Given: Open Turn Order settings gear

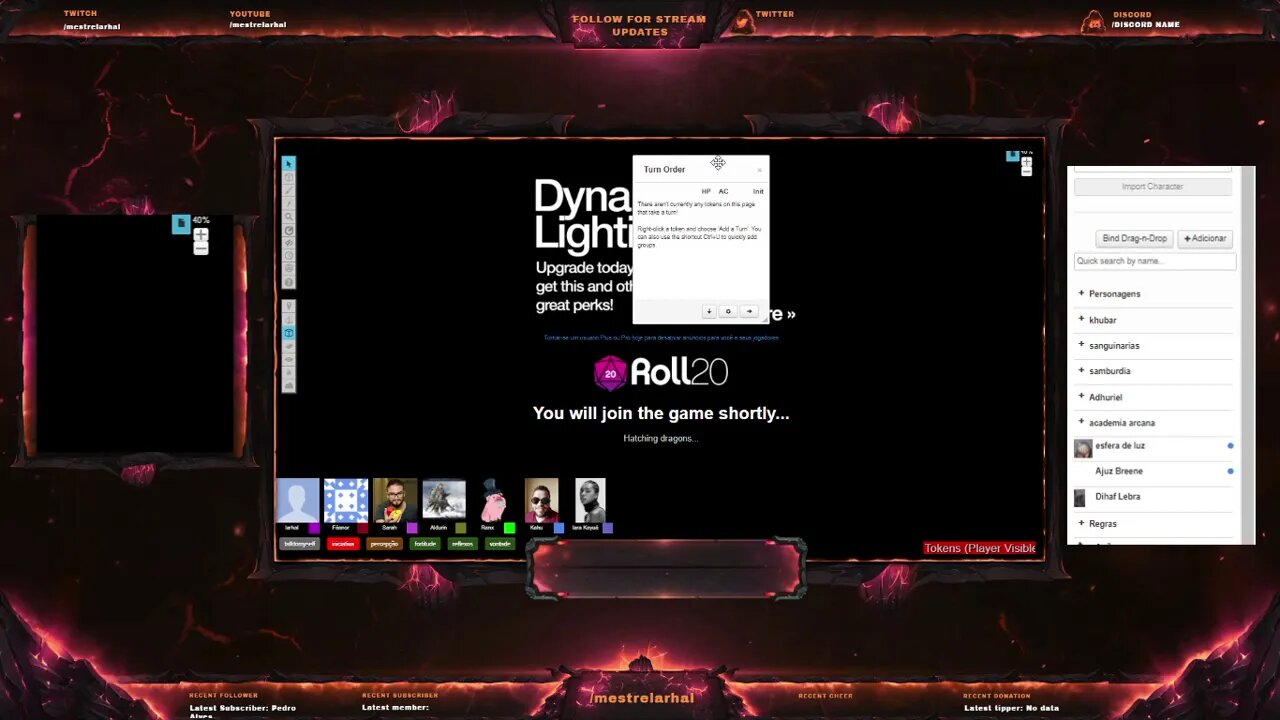Looking at the screenshot, I should (x=728, y=311).
